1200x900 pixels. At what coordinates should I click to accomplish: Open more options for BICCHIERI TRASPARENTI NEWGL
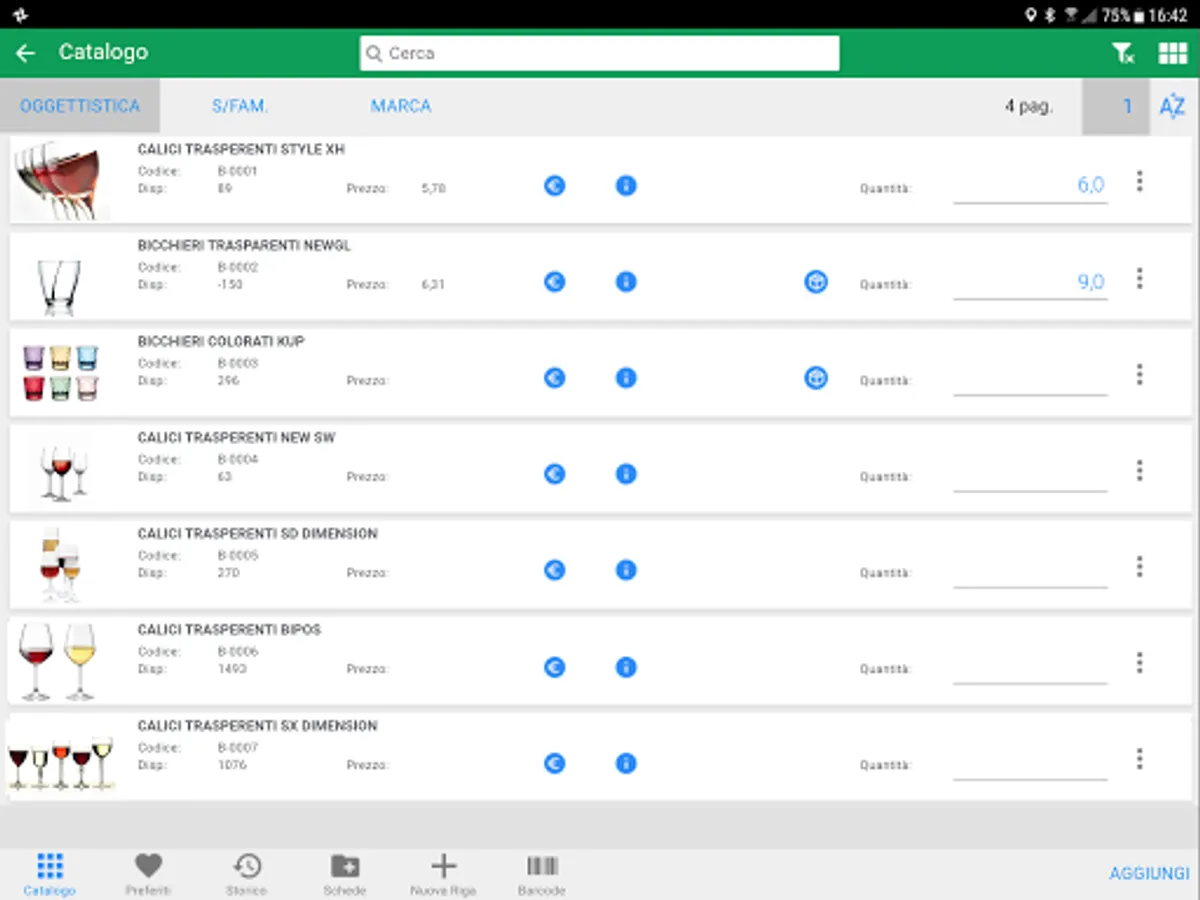tap(1139, 278)
